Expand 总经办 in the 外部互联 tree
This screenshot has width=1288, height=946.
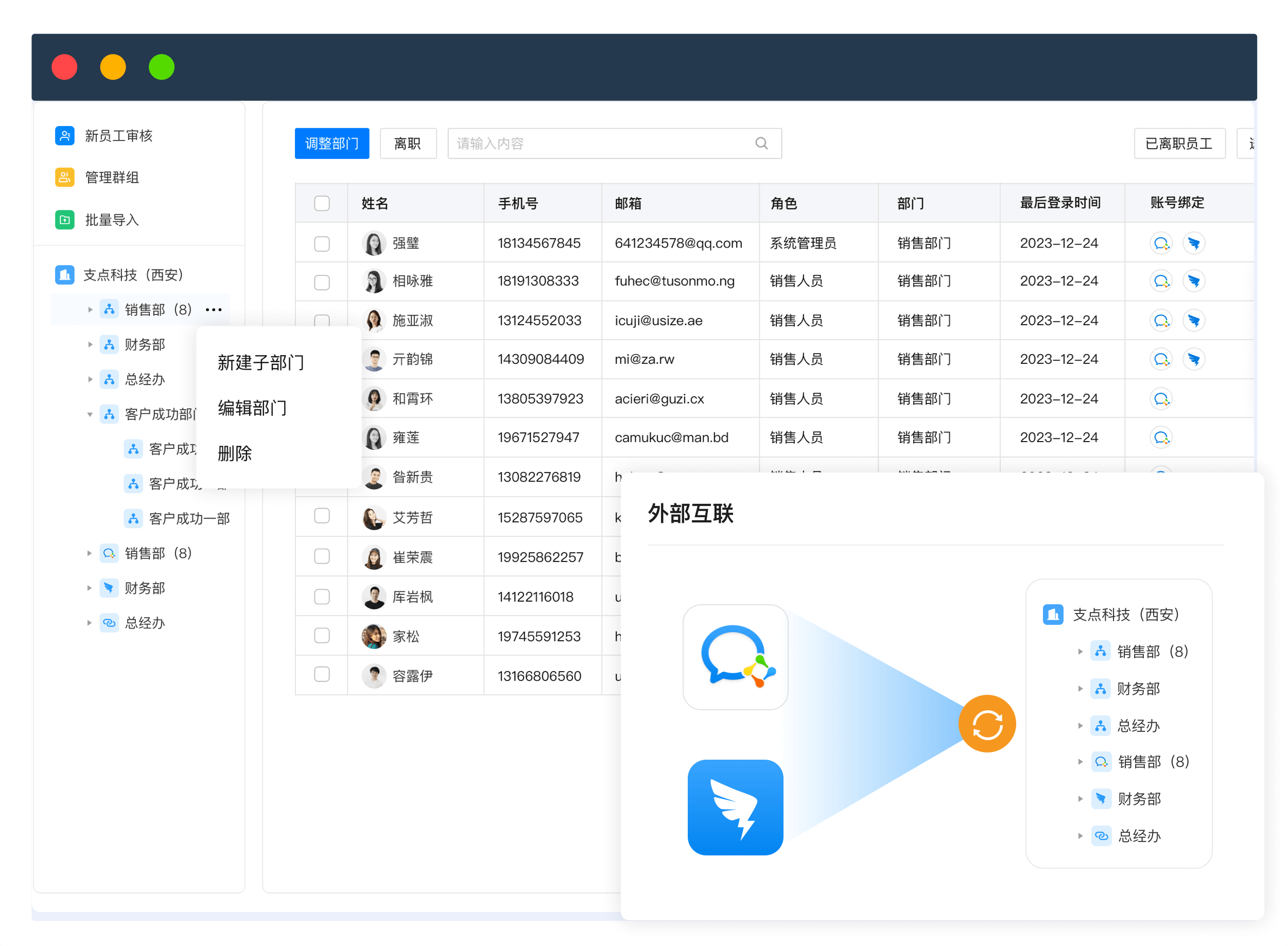tap(1080, 726)
